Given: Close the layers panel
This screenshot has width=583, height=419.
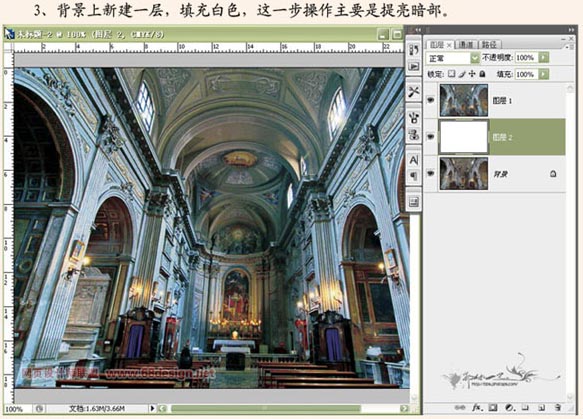Looking at the screenshot, I should tap(571, 39).
